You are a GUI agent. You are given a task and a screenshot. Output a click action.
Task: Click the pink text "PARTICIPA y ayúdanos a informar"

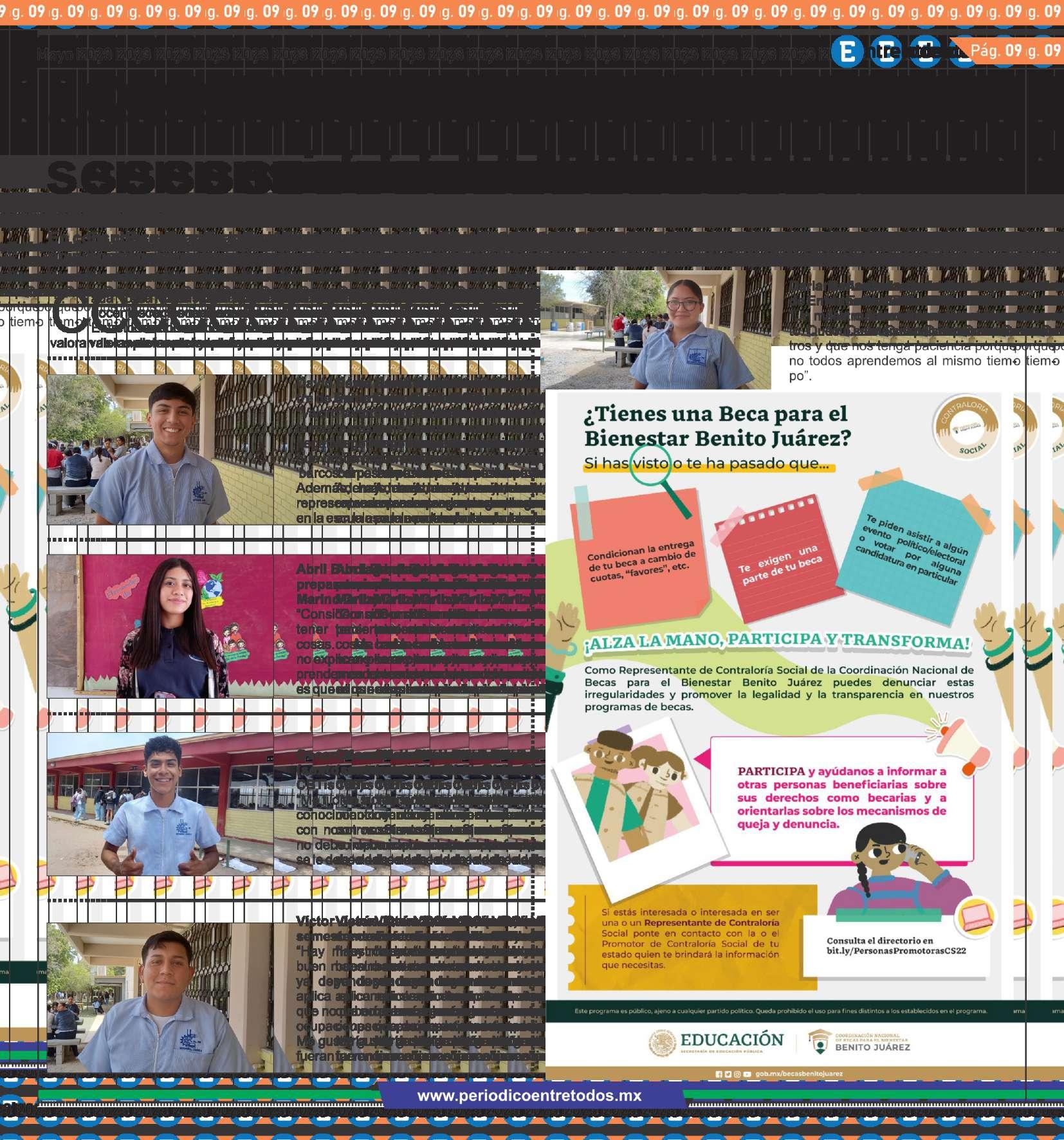(x=842, y=797)
